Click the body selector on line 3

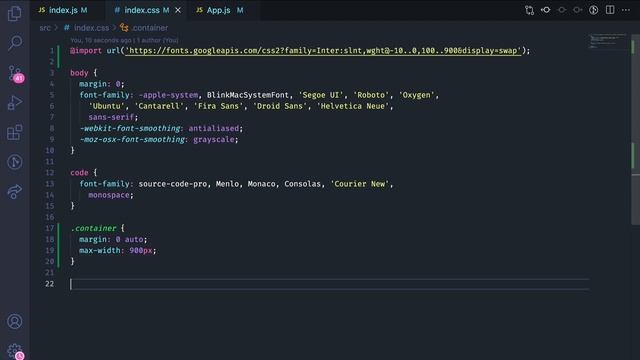[x=79, y=73]
